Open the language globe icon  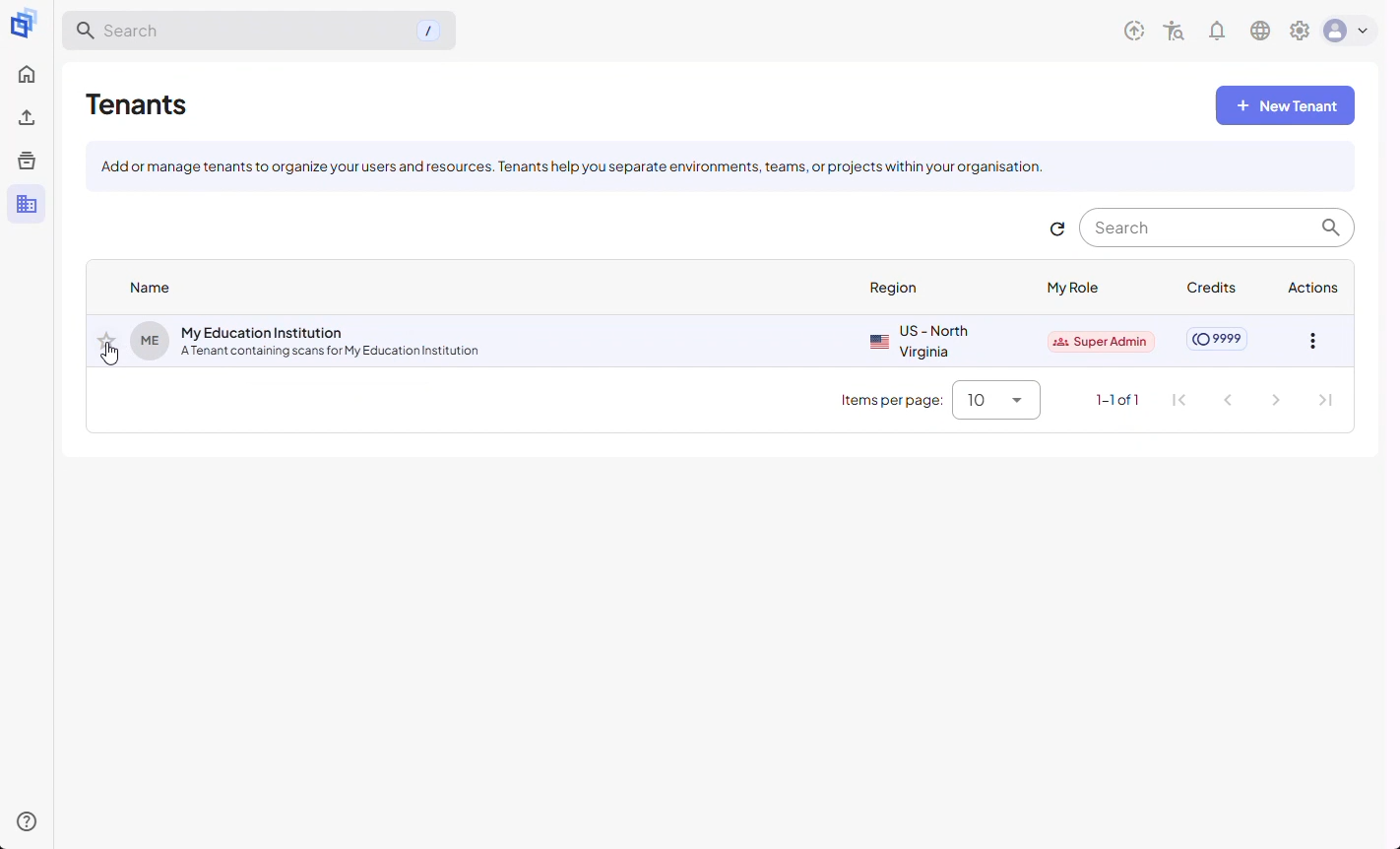point(1260,32)
